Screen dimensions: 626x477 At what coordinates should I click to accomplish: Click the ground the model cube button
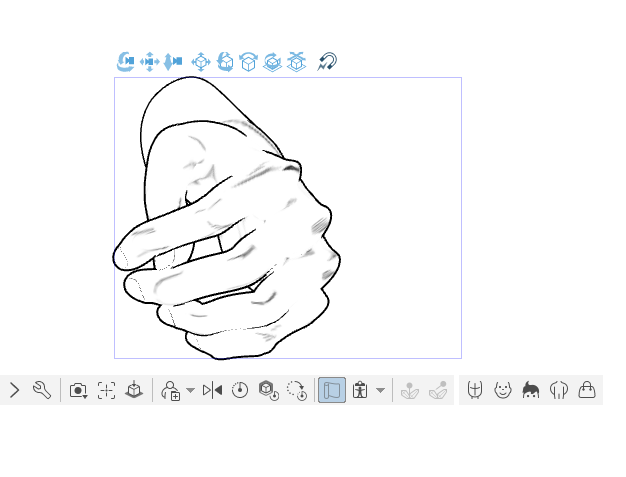tap(134, 390)
